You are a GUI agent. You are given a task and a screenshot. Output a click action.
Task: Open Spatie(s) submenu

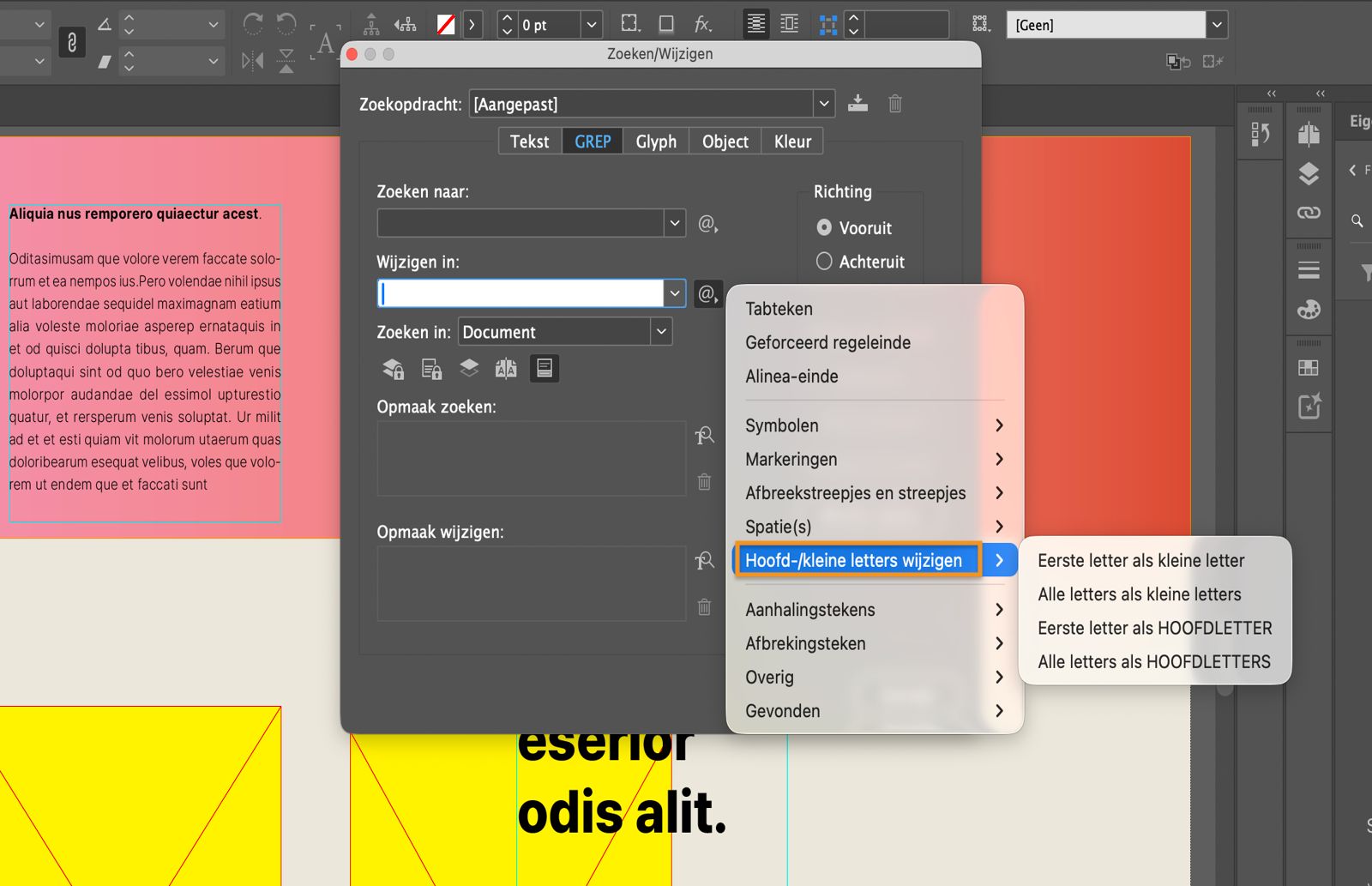tap(875, 526)
